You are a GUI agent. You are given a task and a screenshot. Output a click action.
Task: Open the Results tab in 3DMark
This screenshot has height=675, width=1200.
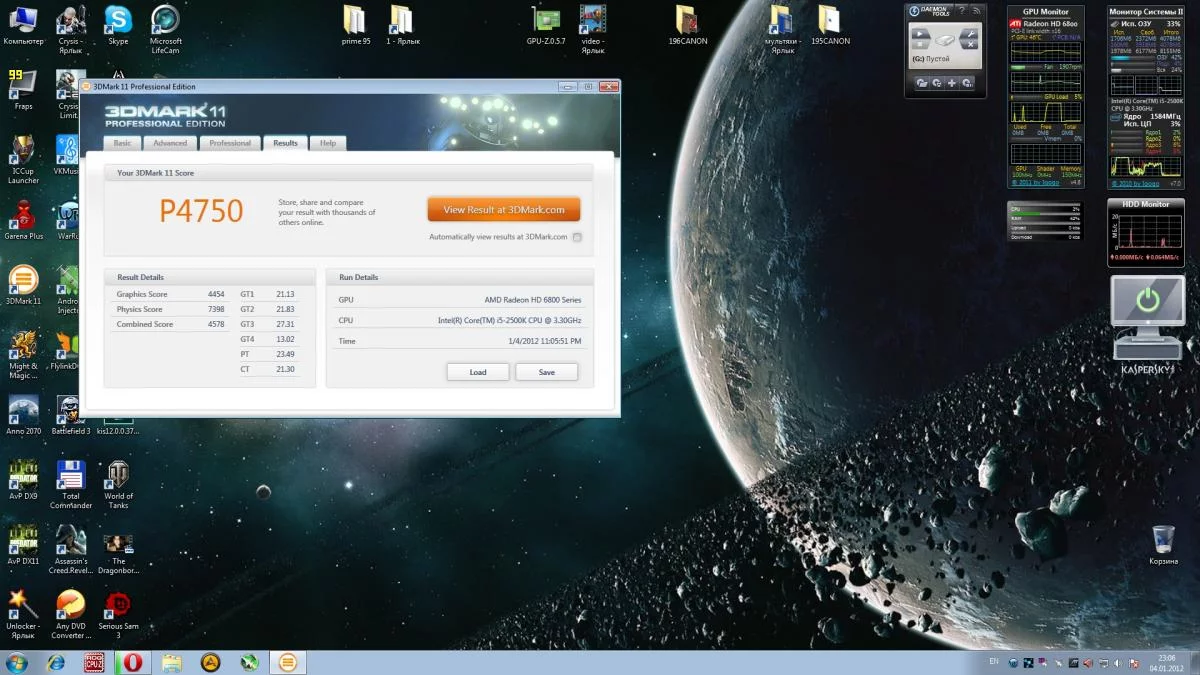[x=285, y=143]
